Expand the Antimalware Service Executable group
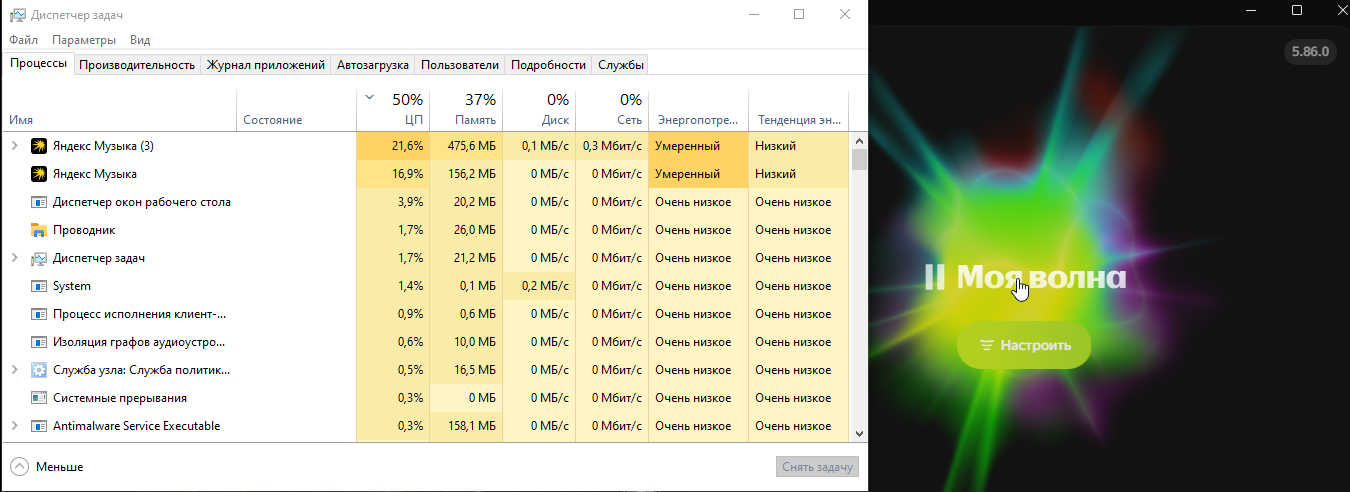The image size is (1350, 492). click(x=14, y=426)
